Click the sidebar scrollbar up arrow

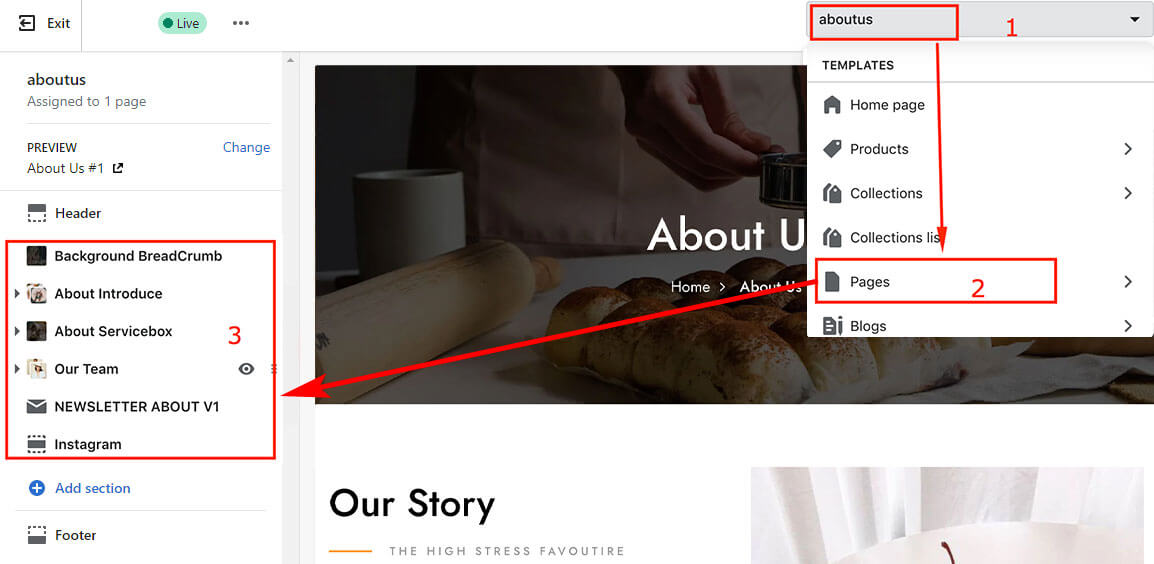pos(290,60)
